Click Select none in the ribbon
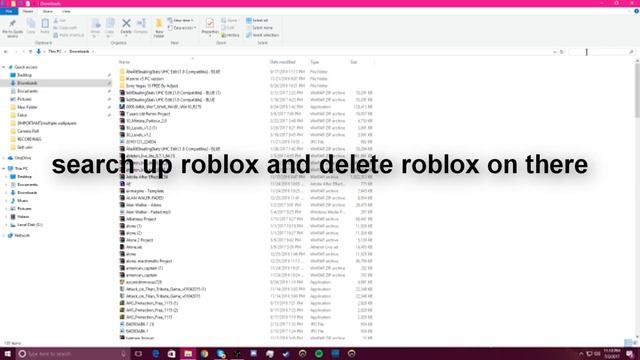The height and width of the screenshot is (360, 640). (259, 28)
